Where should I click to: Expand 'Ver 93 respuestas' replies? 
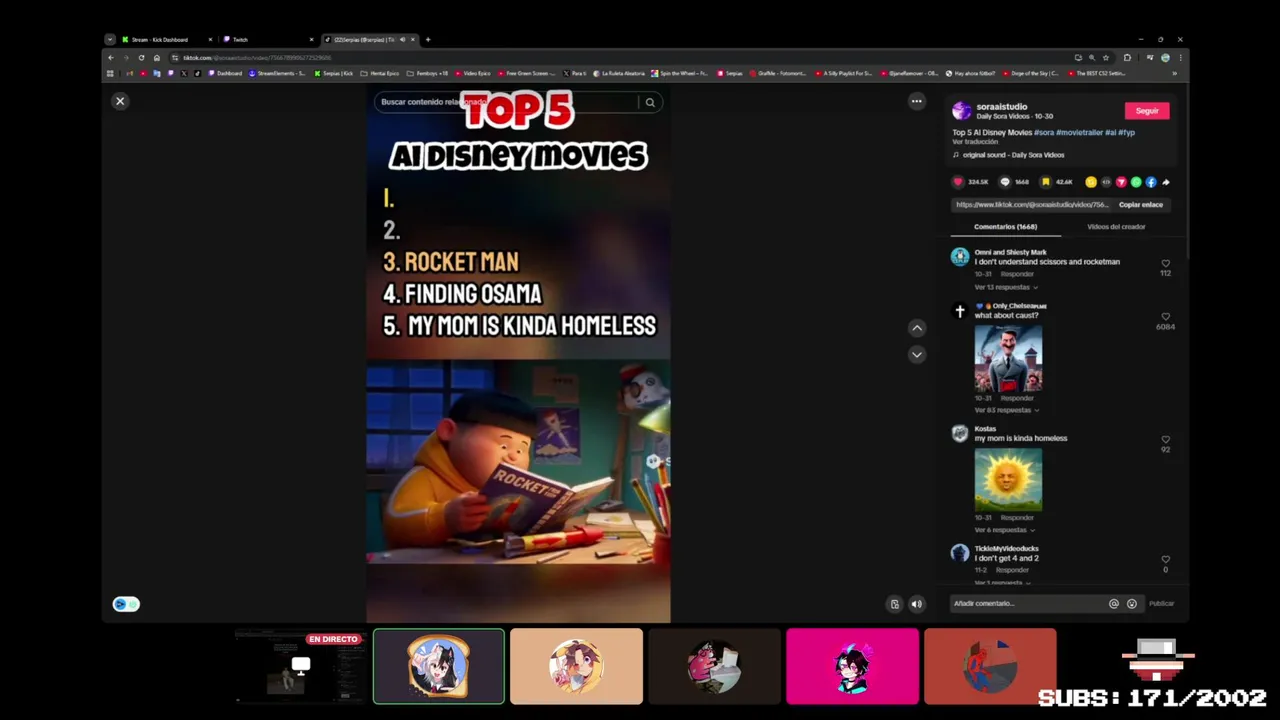coord(1007,410)
